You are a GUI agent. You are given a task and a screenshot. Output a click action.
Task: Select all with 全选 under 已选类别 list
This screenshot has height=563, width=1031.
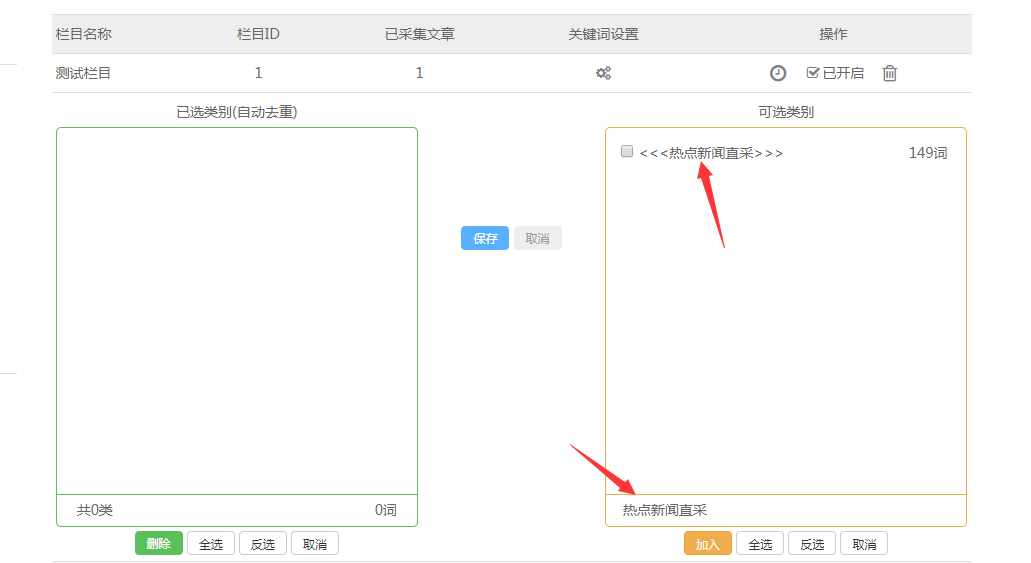pyautogui.click(x=211, y=544)
